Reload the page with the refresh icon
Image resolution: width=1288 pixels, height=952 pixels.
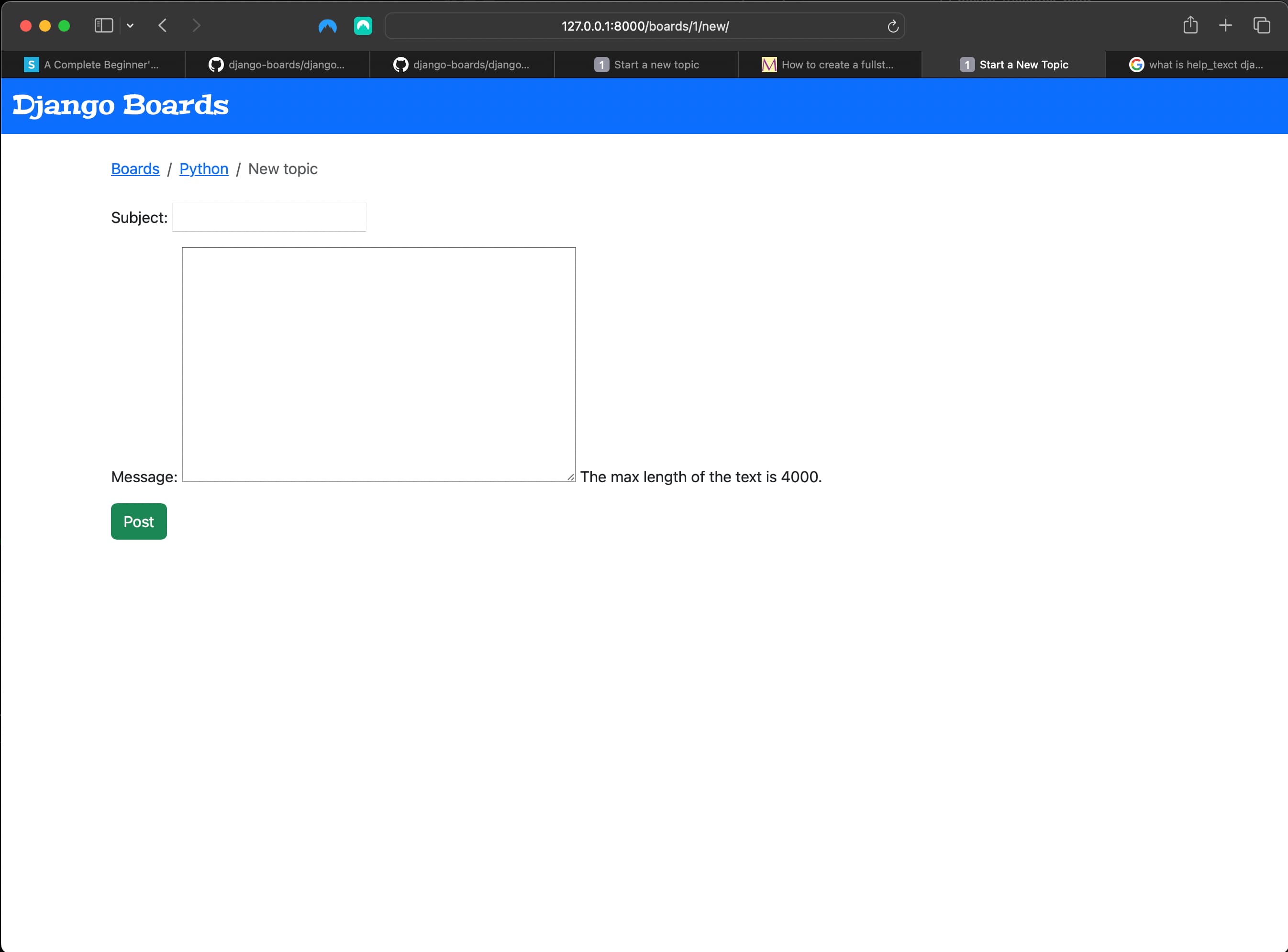click(893, 26)
